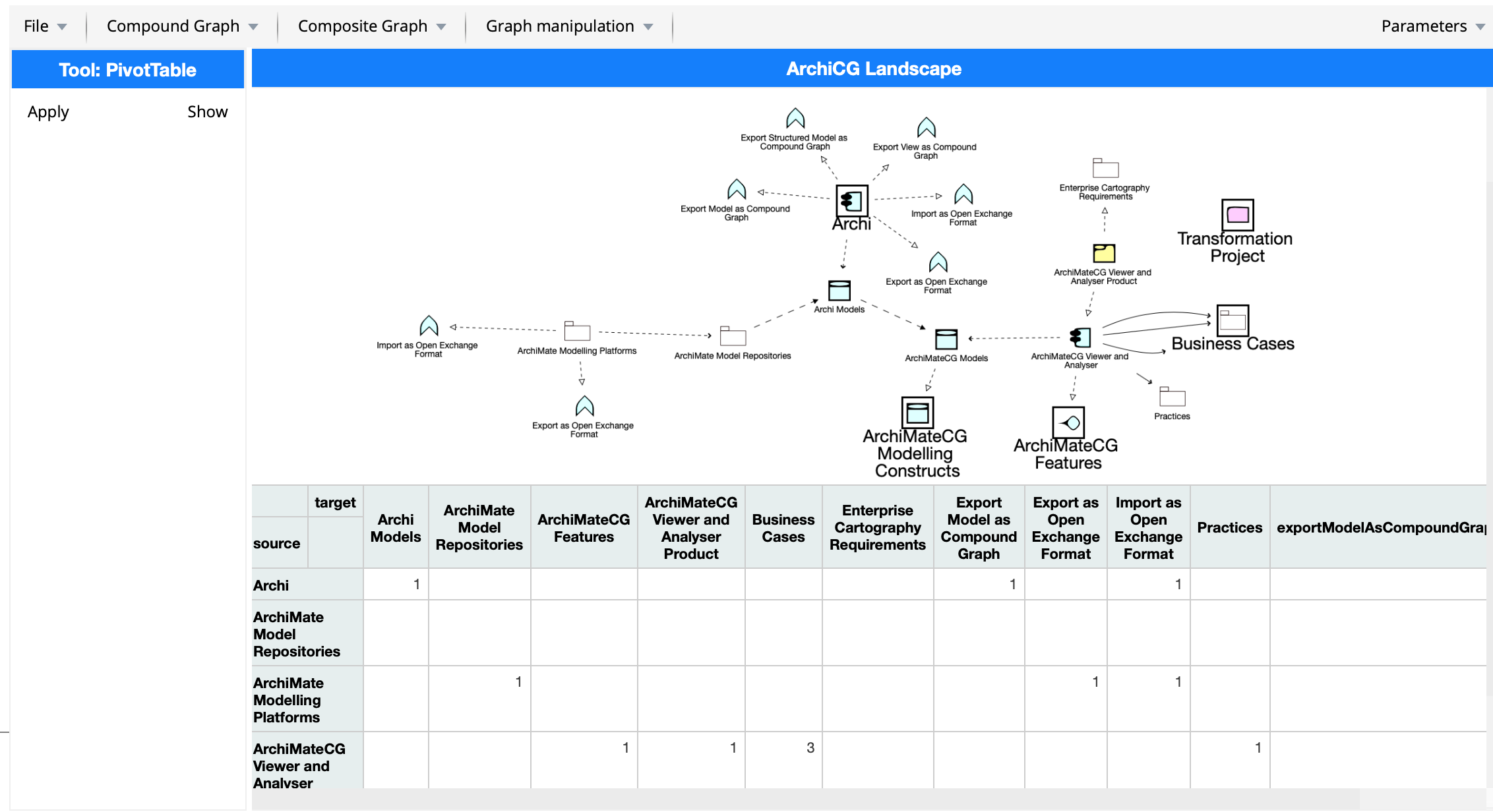1493x812 pixels.
Task: Click the pink Transformation Project node icon
Action: [x=1238, y=215]
